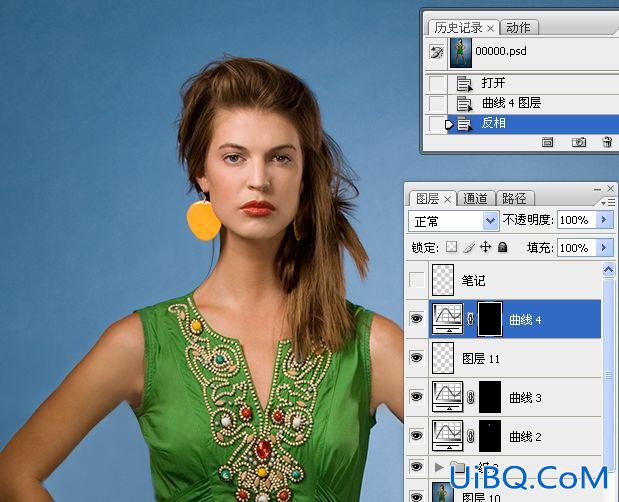Open the 填充 slider arrow
This screenshot has height=502, width=619.
[x=605, y=248]
